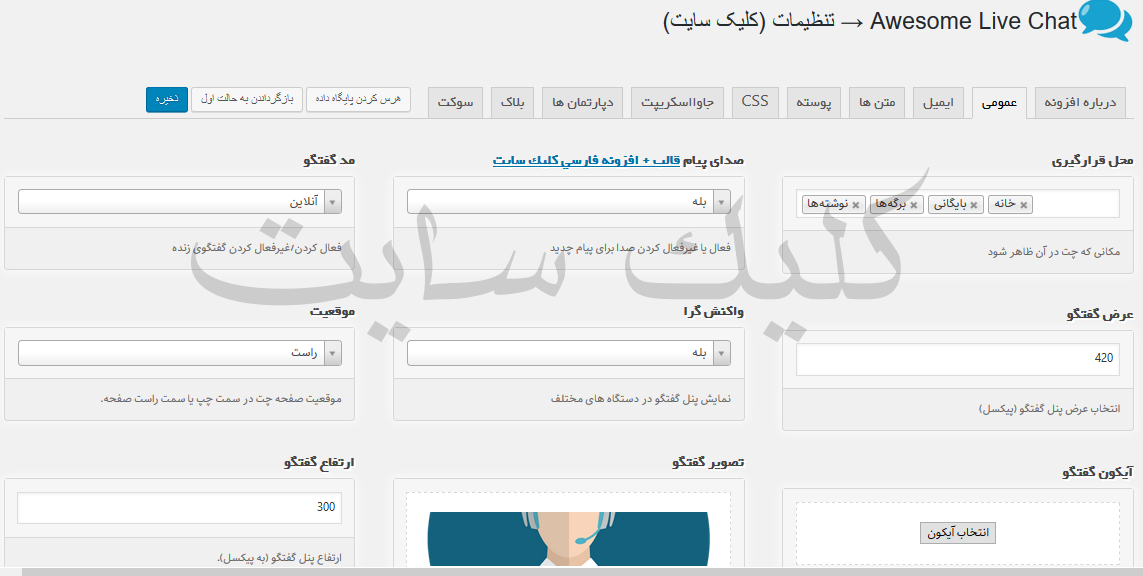This screenshot has height=576, width=1143.
Task: Open the جاوااسکریپت tab
Action: (677, 103)
